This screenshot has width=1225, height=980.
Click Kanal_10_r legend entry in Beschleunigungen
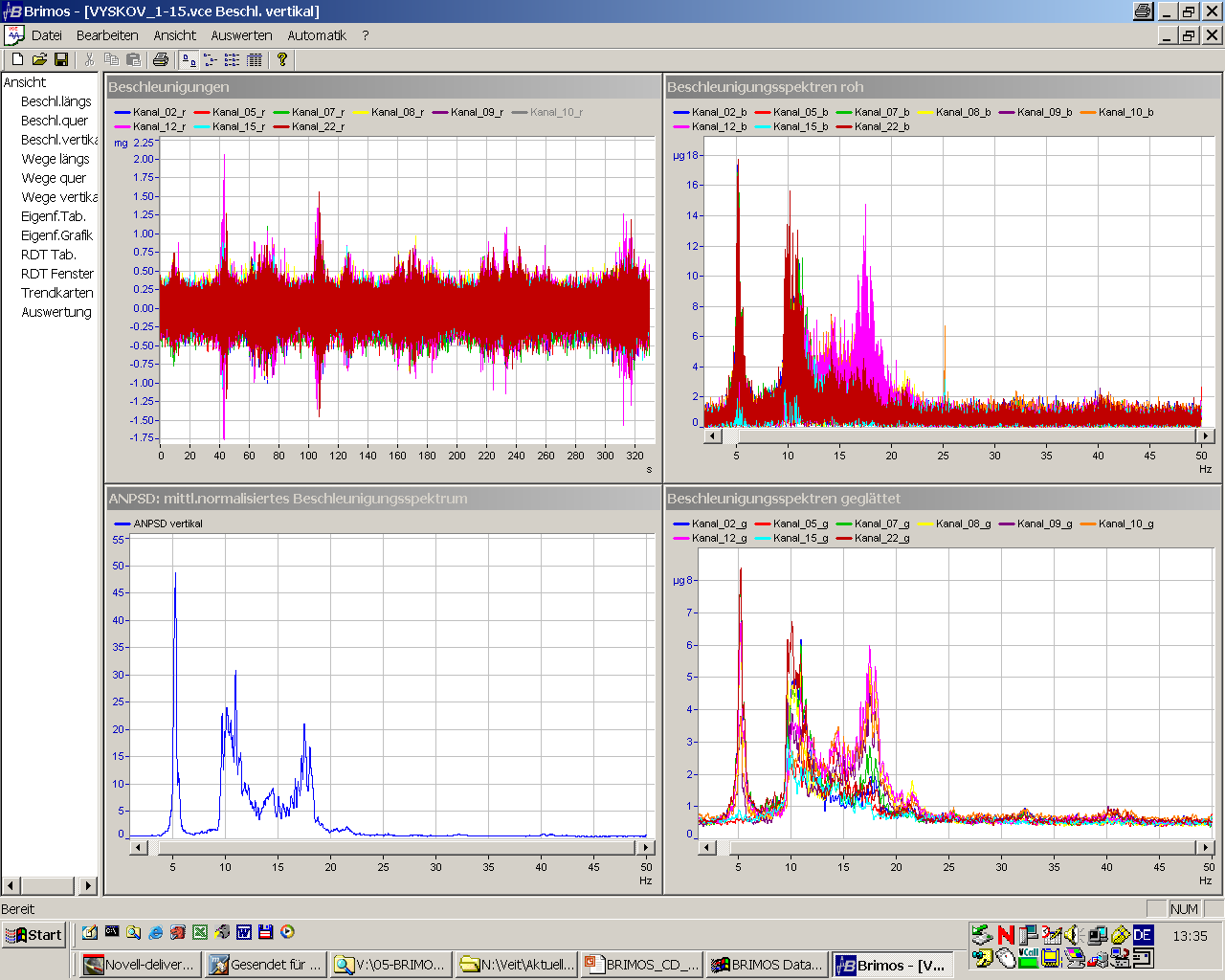click(x=547, y=112)
